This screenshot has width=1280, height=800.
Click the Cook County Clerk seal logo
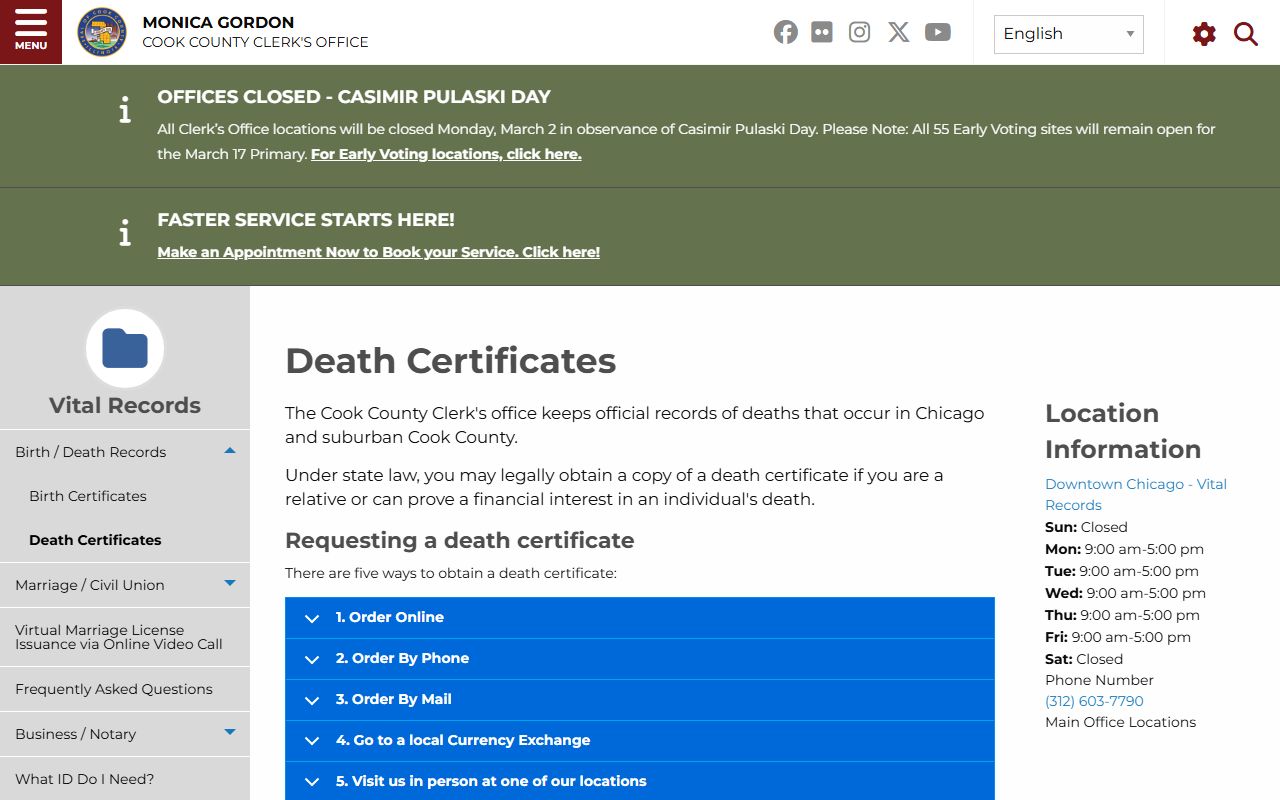pos(102,32)
